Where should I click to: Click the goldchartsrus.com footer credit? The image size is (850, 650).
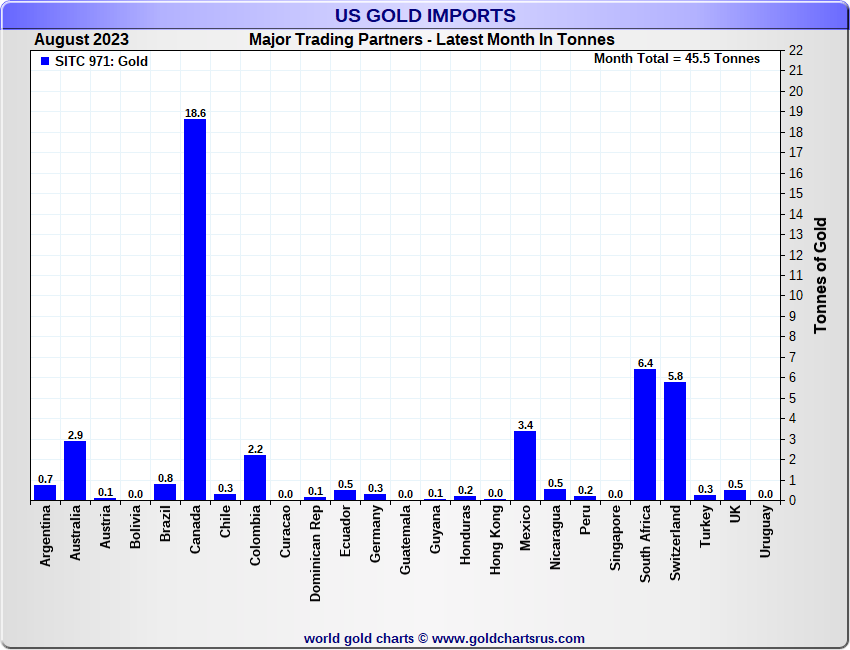(444, 639)
